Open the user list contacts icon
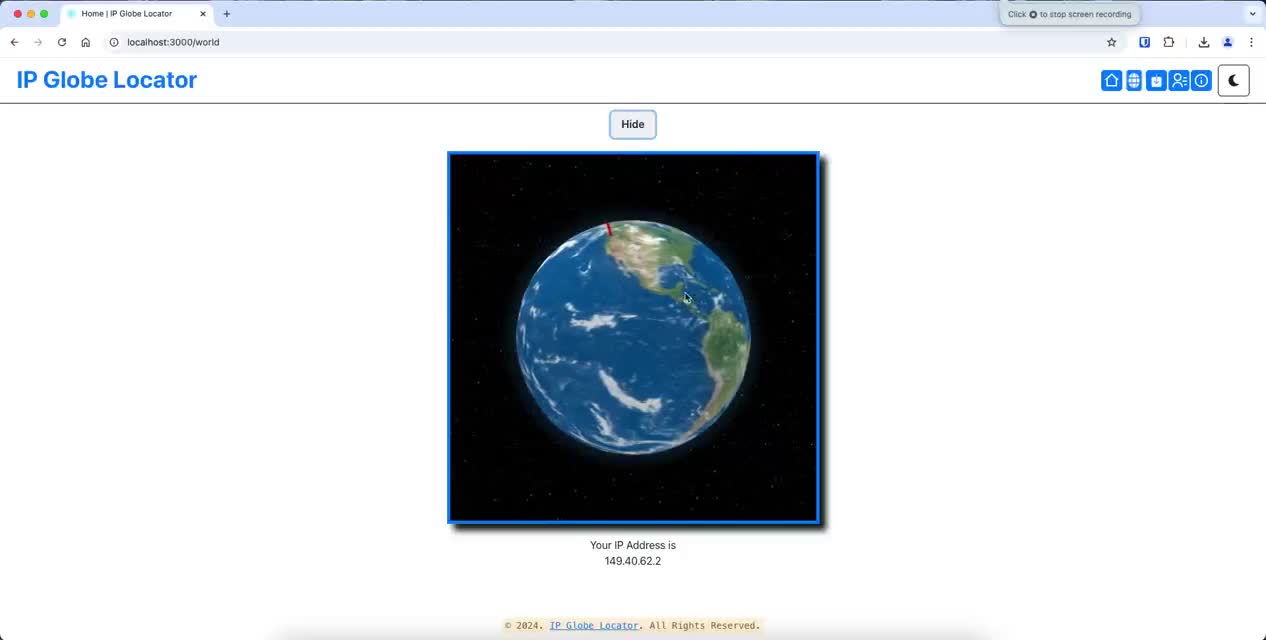The image size is (1266, 640). coord(1179,81)
